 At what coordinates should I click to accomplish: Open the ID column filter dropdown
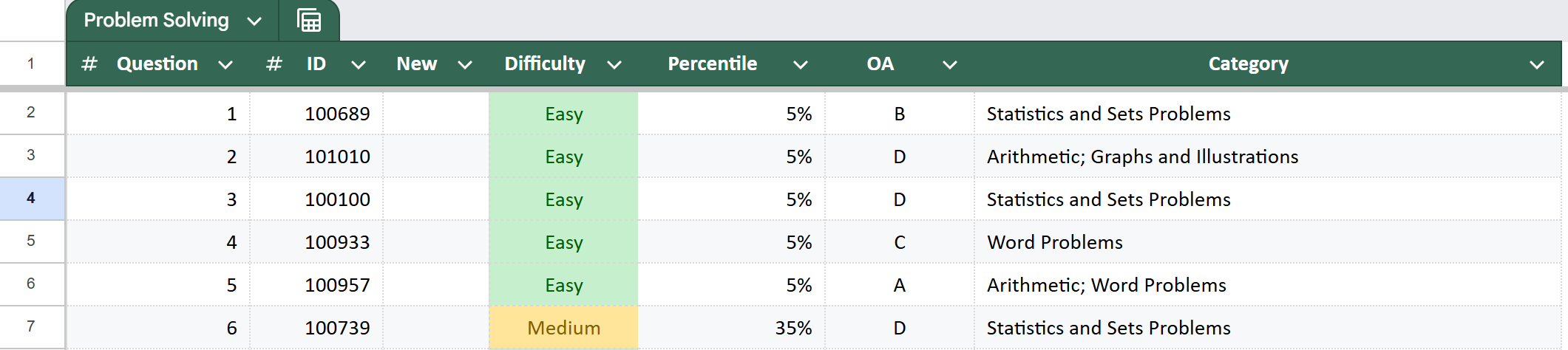pos(359,65)
